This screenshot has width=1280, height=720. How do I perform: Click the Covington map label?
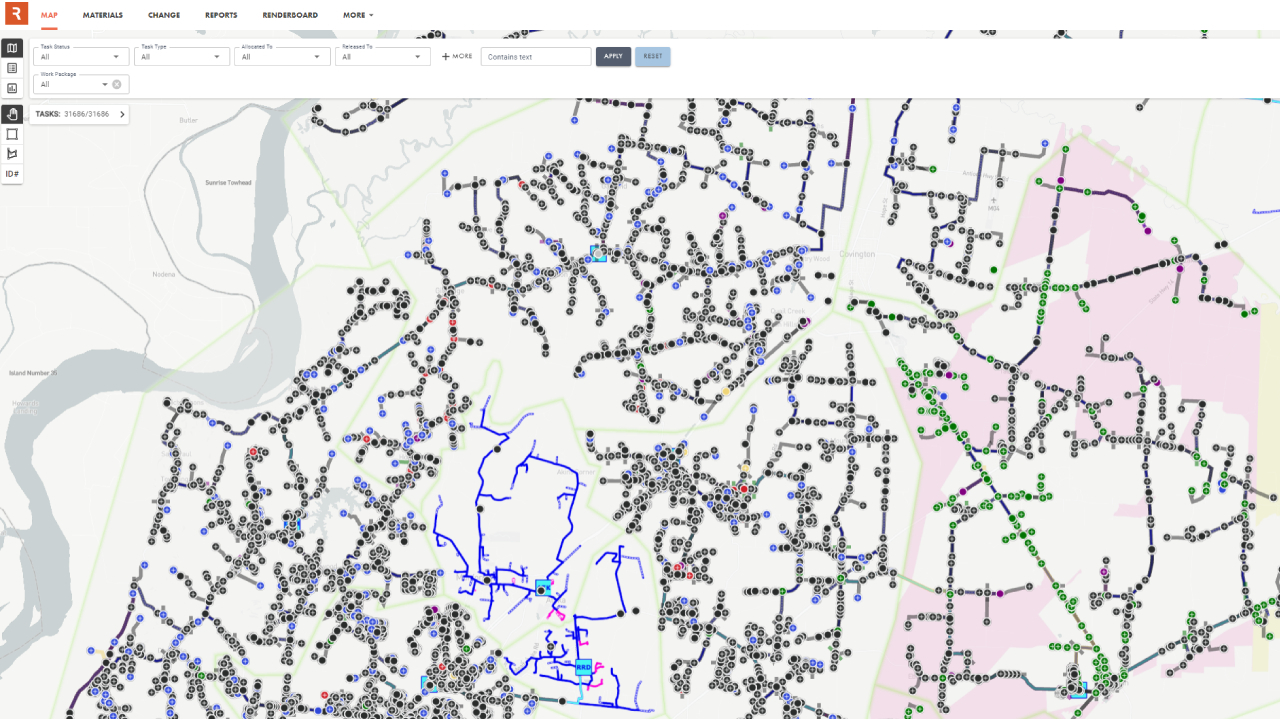pos(857,254)
